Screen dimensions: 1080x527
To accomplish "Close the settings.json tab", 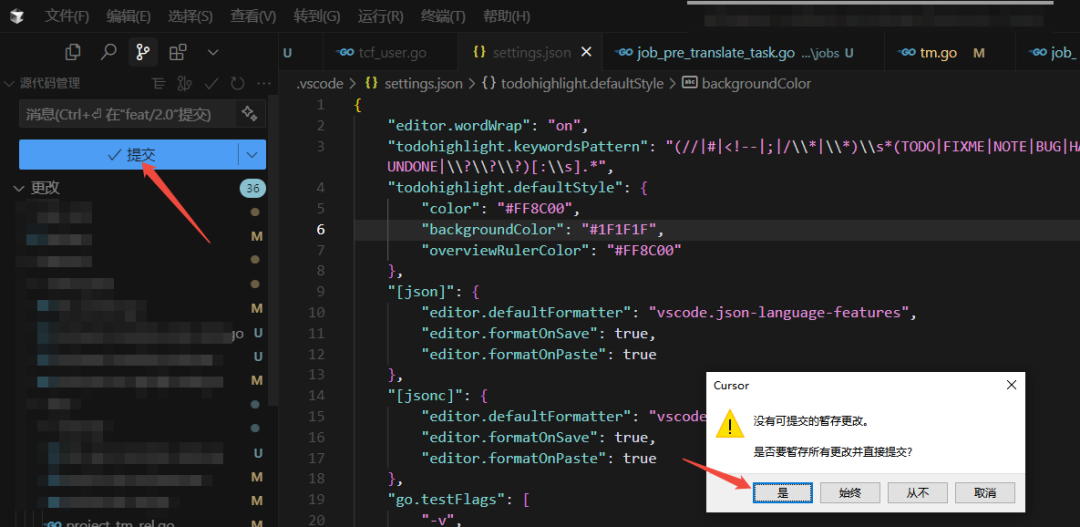I will 586,52.
